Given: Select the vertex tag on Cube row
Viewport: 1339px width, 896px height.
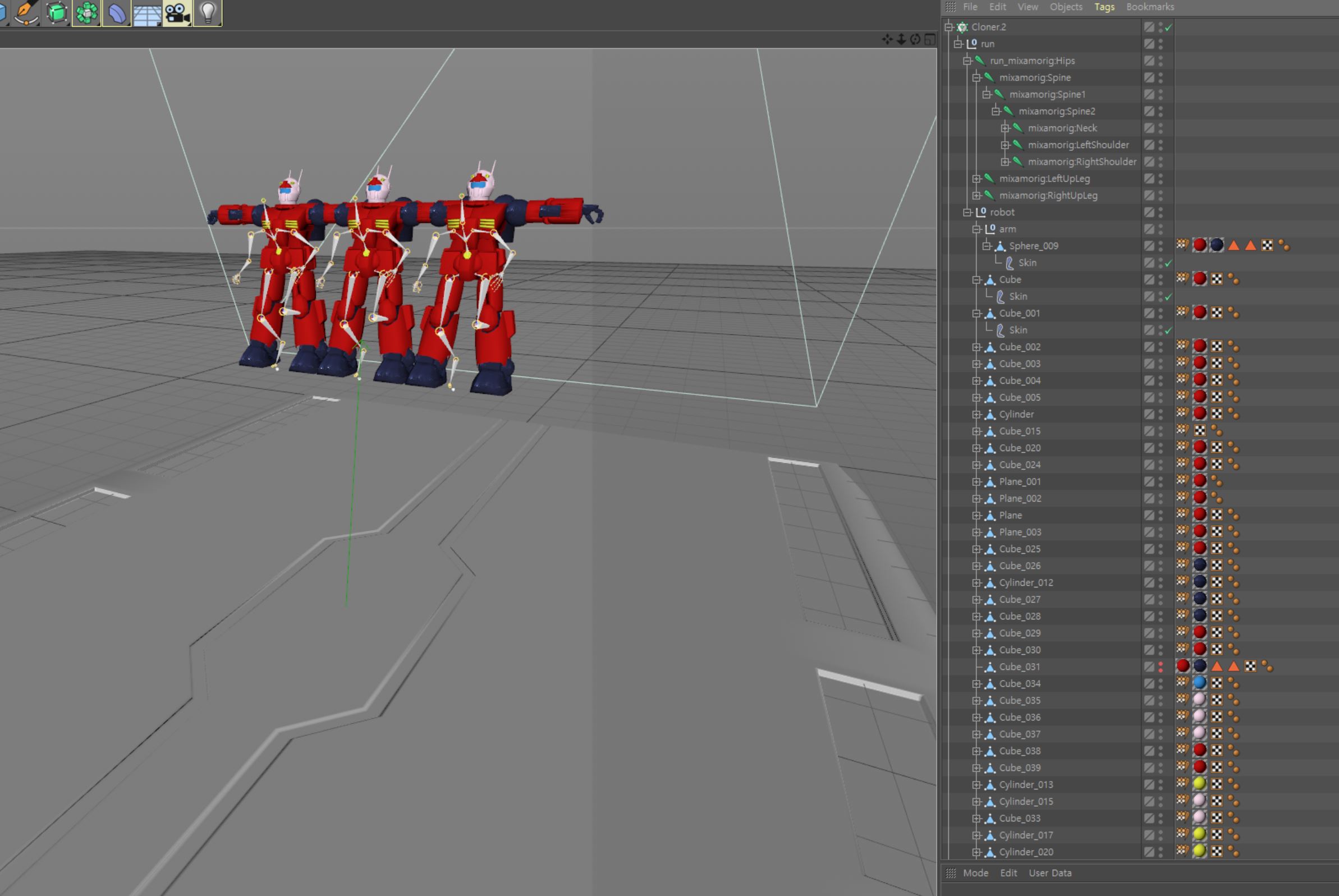Looking at the screenshot, I should pyautogui.click(x=1234, y=279).
